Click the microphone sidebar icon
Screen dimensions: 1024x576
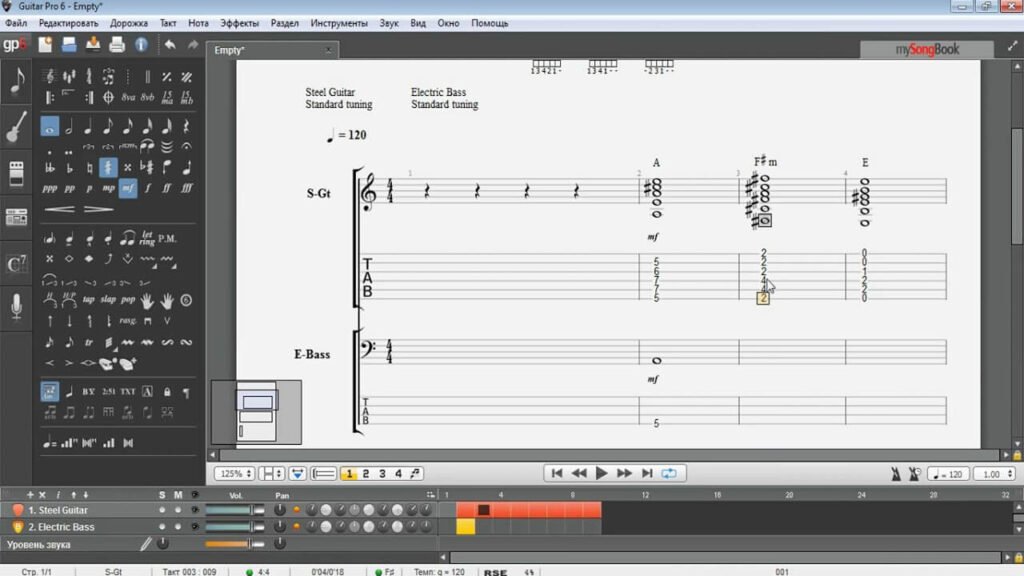pos(16,307)
